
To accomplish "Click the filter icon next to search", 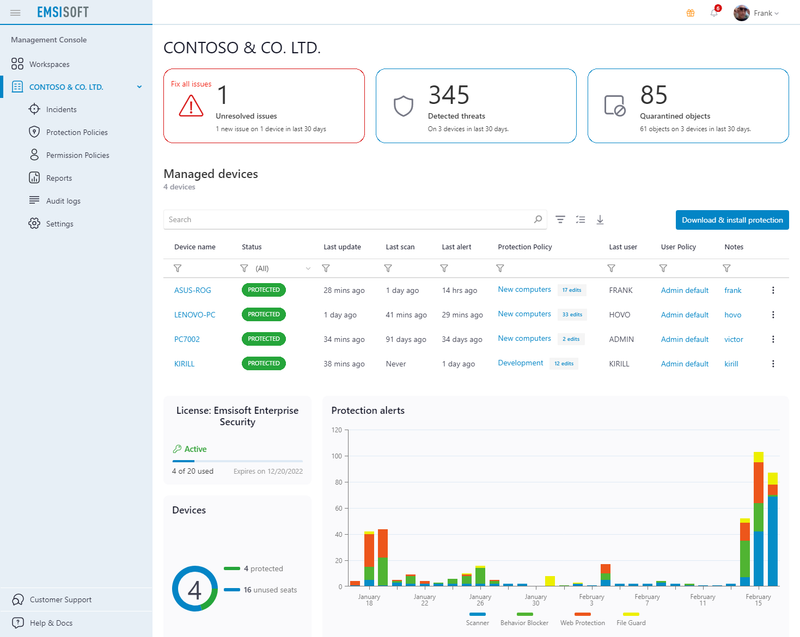I will (x=560, y=219).
